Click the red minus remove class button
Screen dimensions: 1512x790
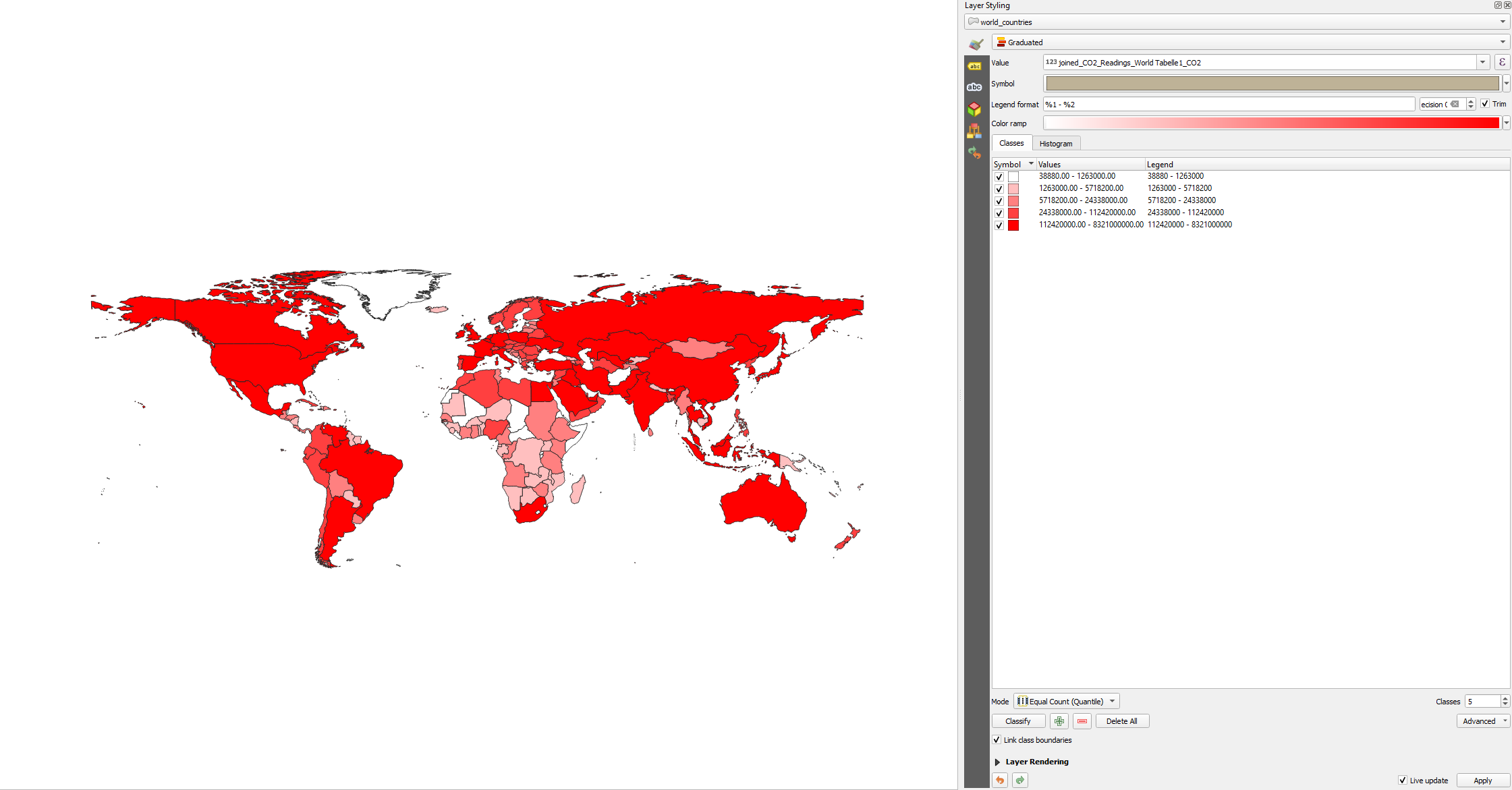(x=1082, y=721)
